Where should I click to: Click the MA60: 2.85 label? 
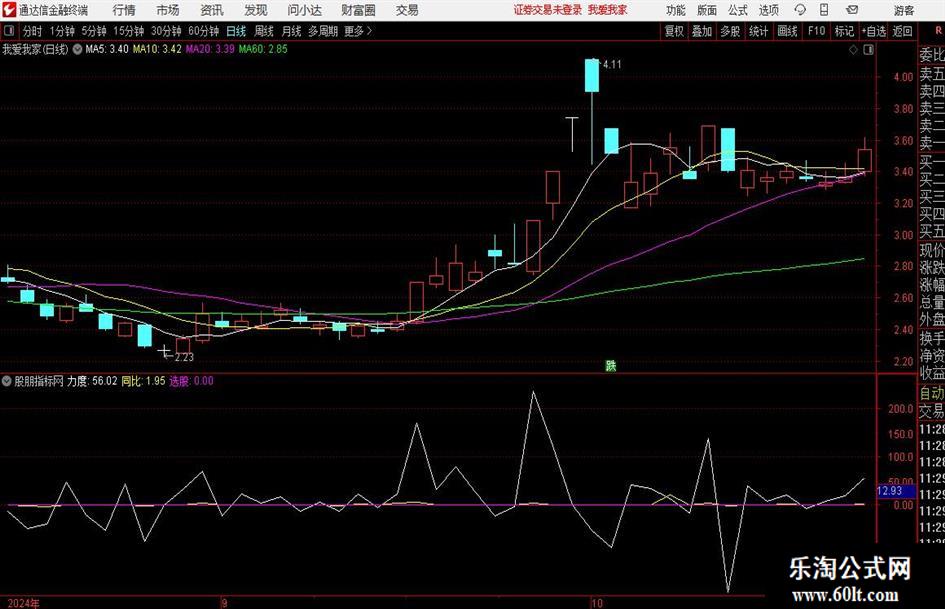click(x=263, y=49)
